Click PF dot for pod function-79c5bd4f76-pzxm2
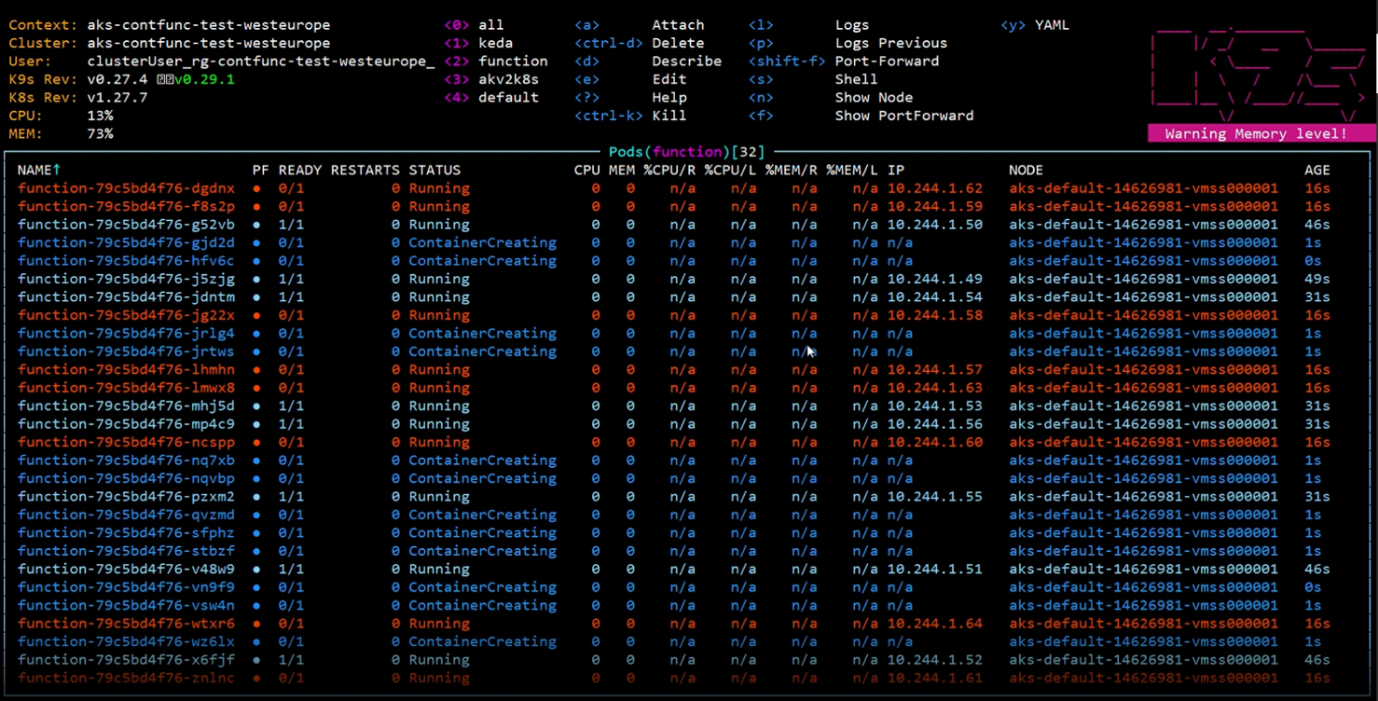This screenshot has width=1378, height=701. (257, 497)
